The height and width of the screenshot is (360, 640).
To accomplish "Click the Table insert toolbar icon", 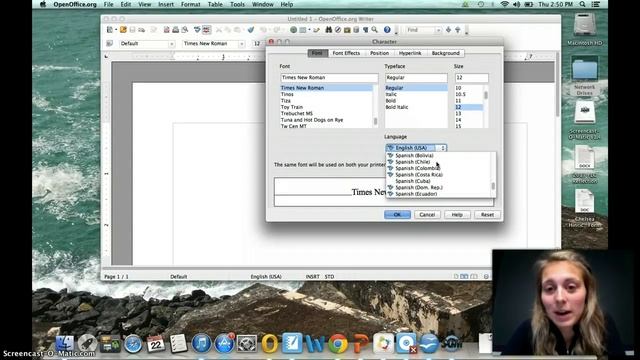I will coord(302,30).
